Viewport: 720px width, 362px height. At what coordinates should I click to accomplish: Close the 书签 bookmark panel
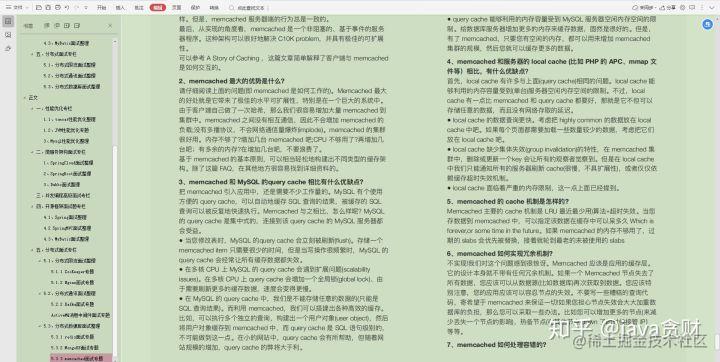click(110, 26)
